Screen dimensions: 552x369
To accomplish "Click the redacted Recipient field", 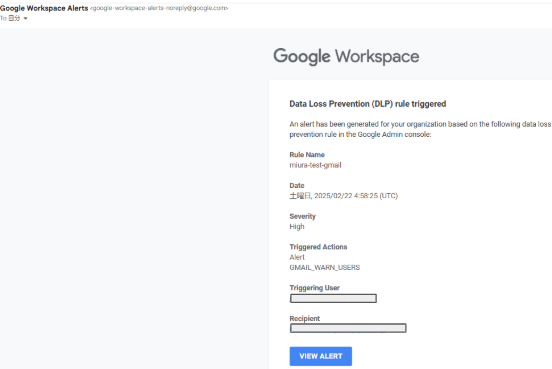I will (348, 328).
